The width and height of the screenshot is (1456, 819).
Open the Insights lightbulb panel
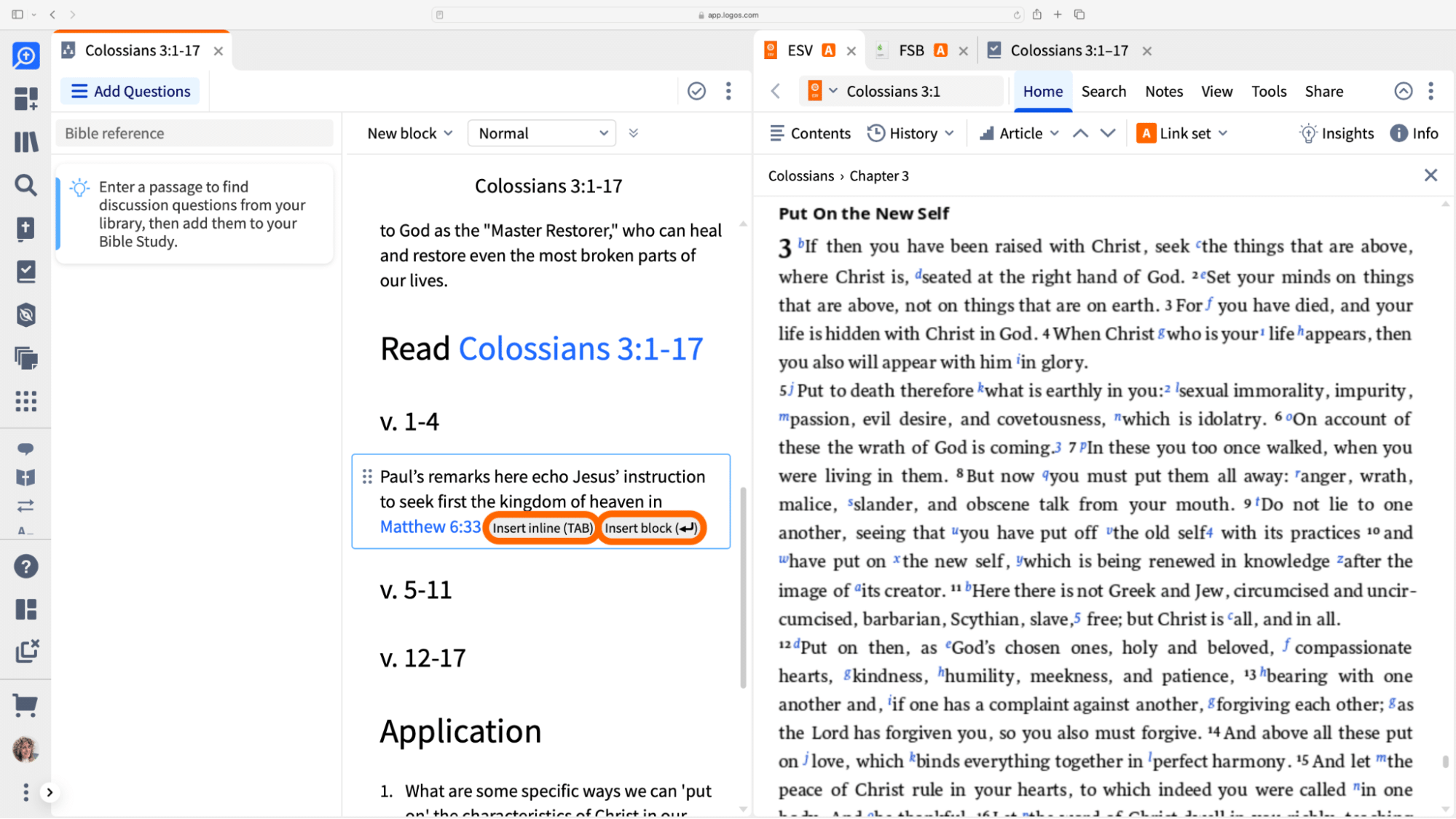1337,133
